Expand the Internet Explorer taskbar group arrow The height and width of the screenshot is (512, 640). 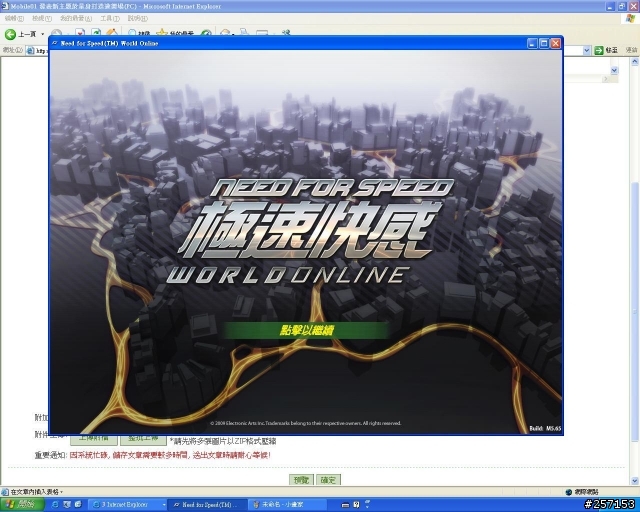(164, 505)
